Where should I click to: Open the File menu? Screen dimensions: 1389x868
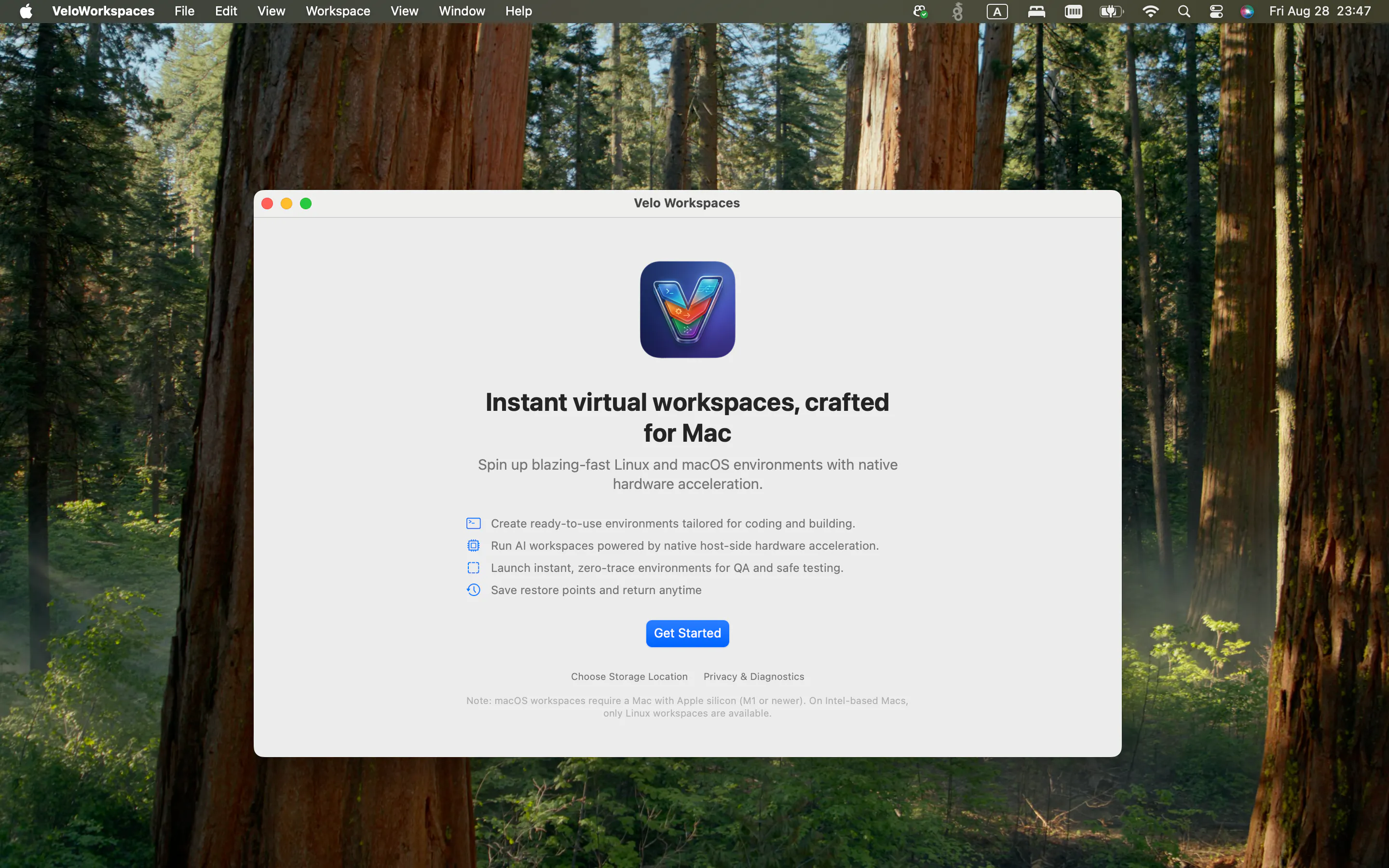pos(184,11)
